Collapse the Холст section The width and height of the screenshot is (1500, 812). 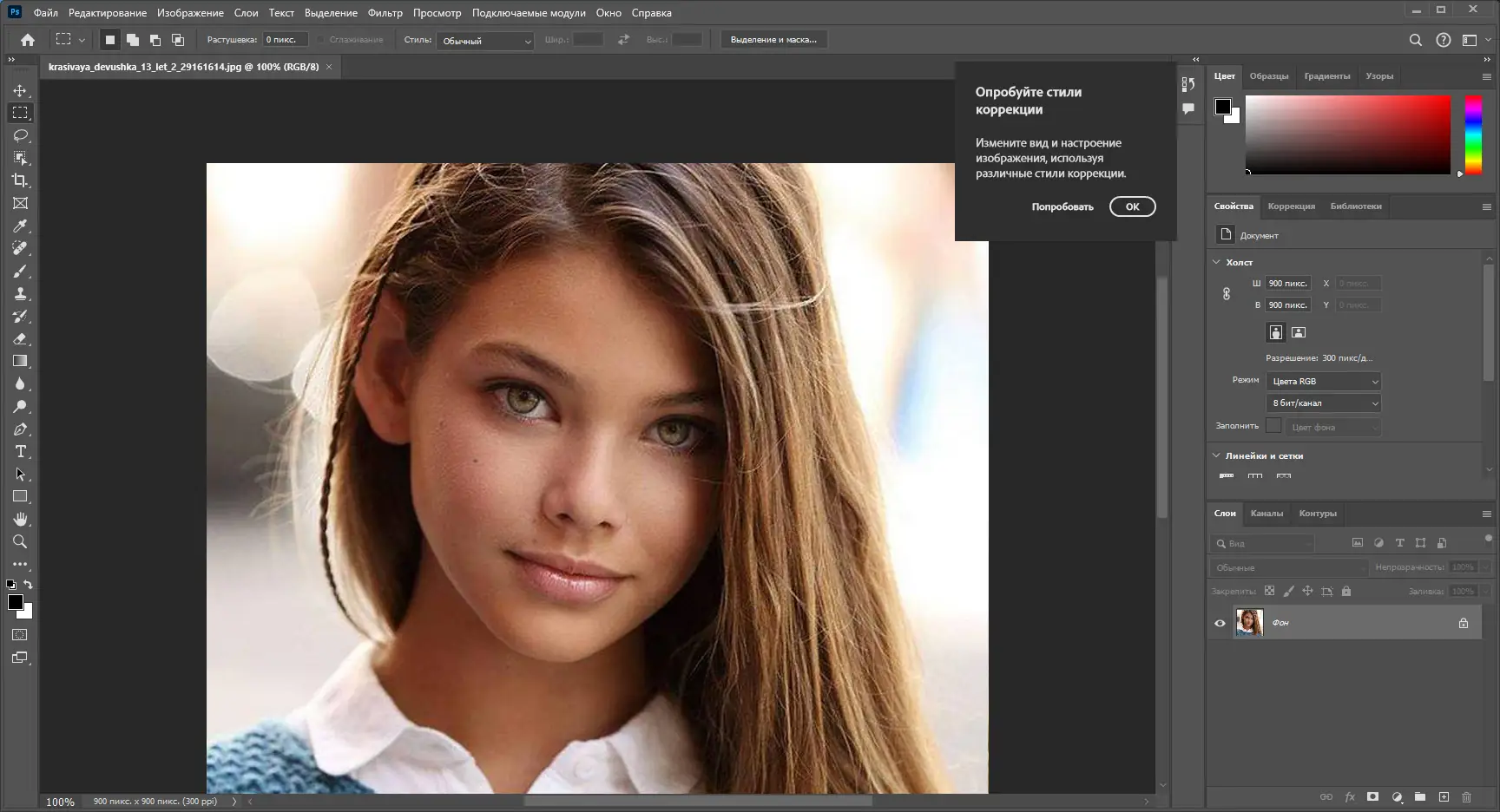tap(1216, 261)
